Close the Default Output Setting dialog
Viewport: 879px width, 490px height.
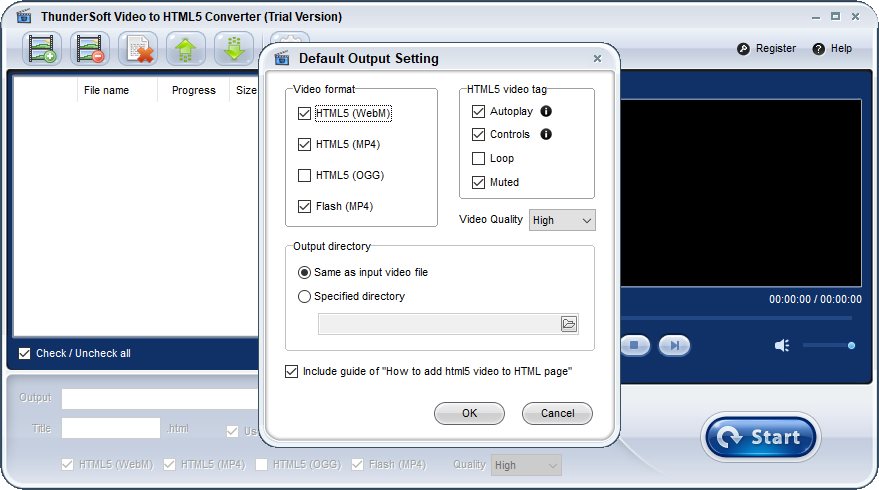pyautogui.click(x=598, y=58)
